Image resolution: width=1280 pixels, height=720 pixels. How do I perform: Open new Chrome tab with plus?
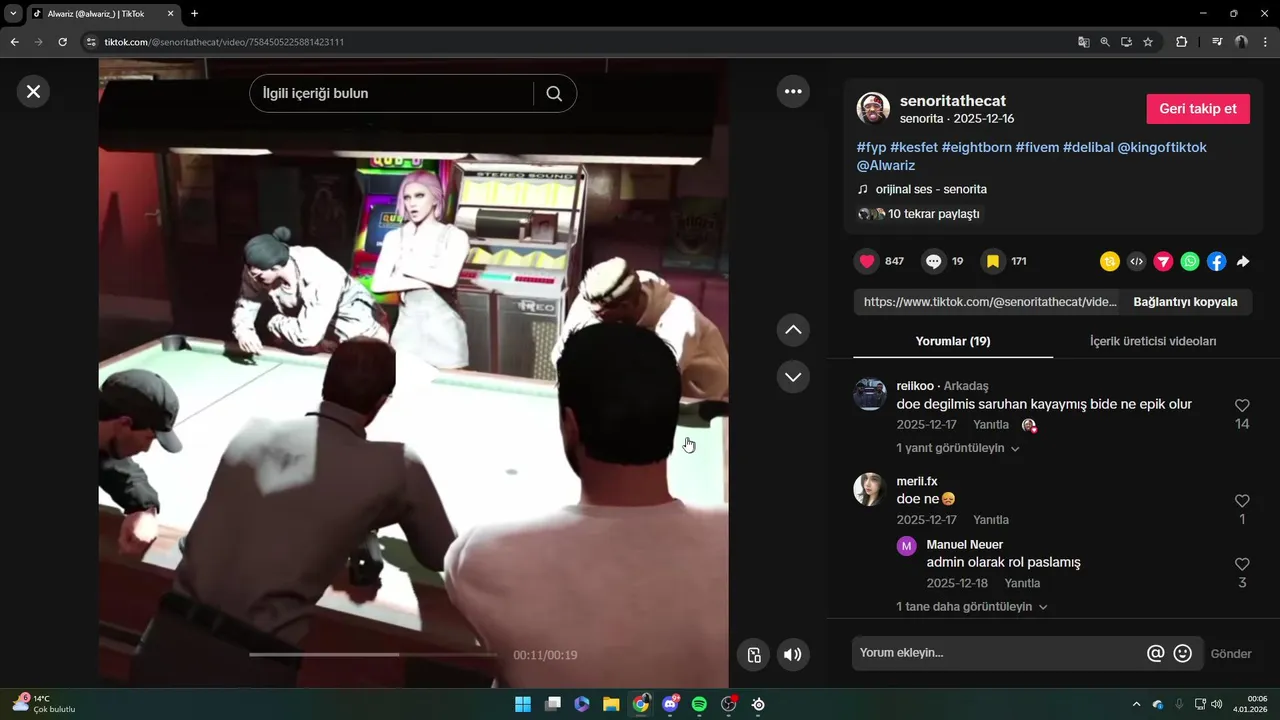(x=194, y=14)
